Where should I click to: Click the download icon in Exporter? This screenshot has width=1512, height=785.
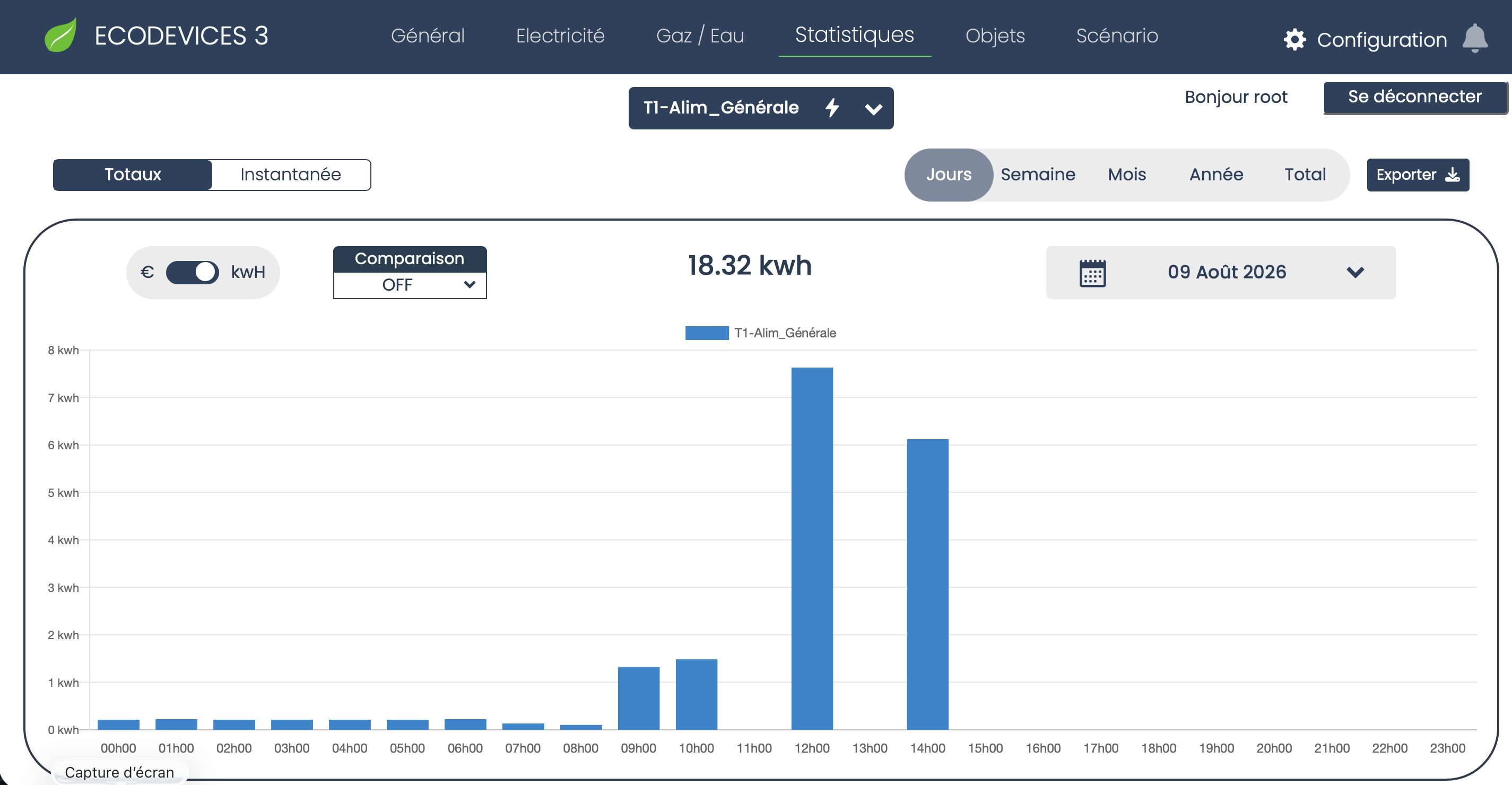(x=1453, y=175)
